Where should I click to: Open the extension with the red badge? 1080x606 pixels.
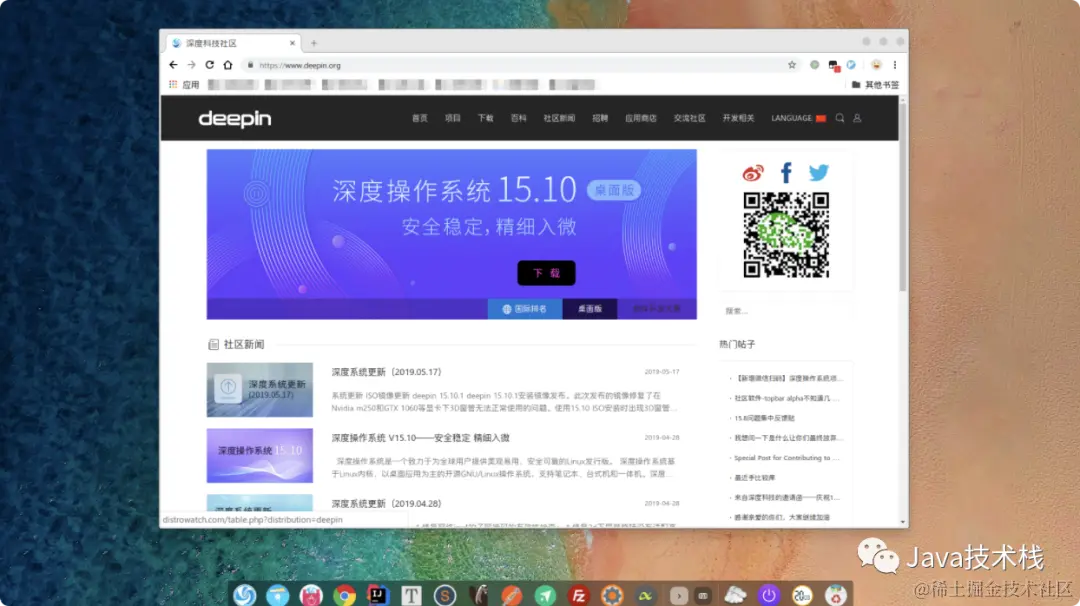[833, 65]
